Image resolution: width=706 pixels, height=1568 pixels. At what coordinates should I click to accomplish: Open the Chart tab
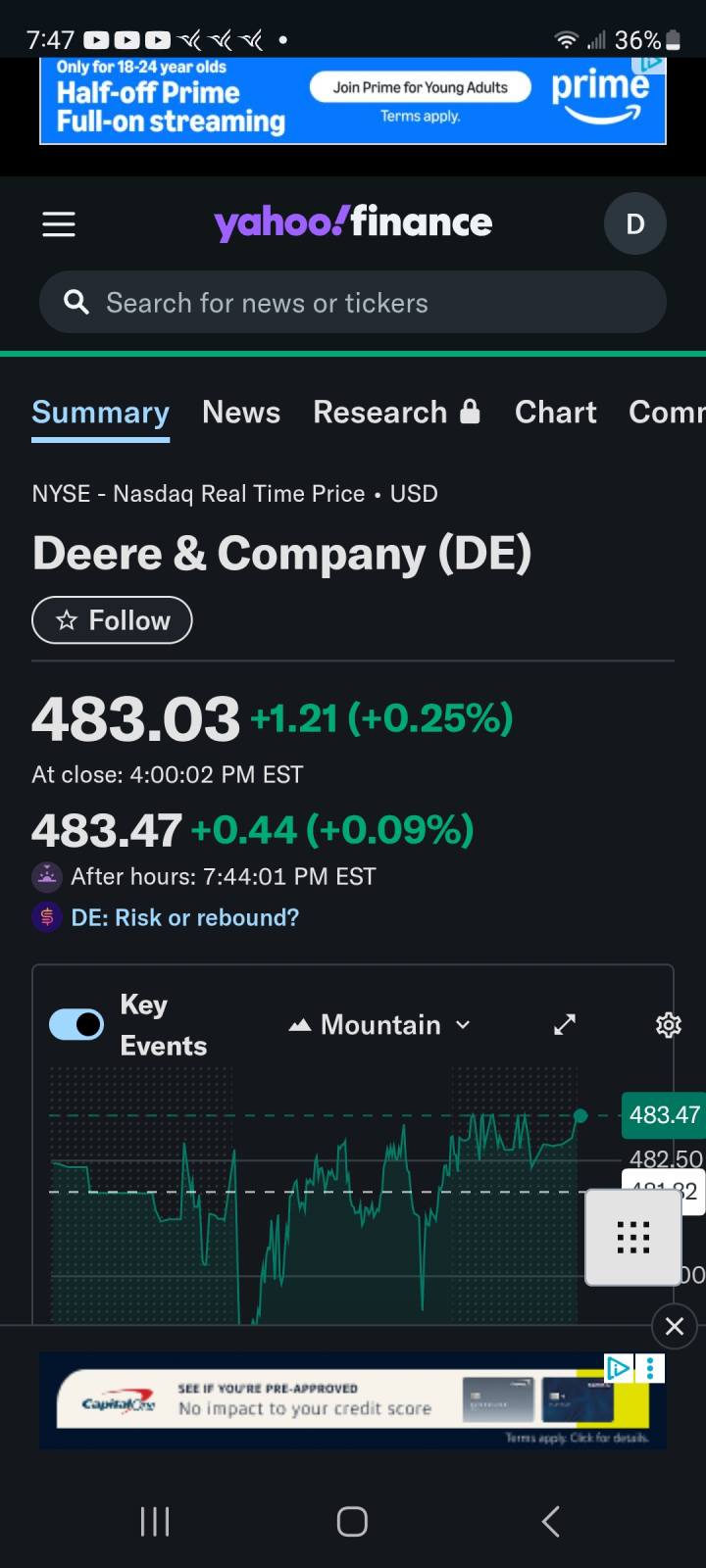point(555,413)
